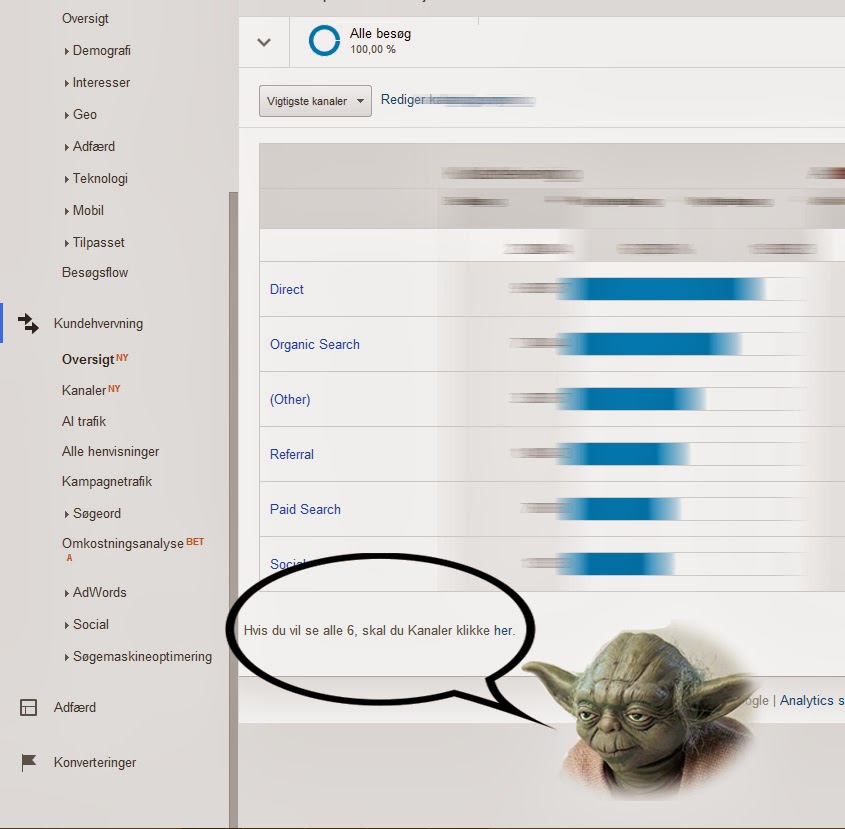Open the Paid Search channel link
The width and height of the screenshot is (845, 829).
tap(305, 509)
